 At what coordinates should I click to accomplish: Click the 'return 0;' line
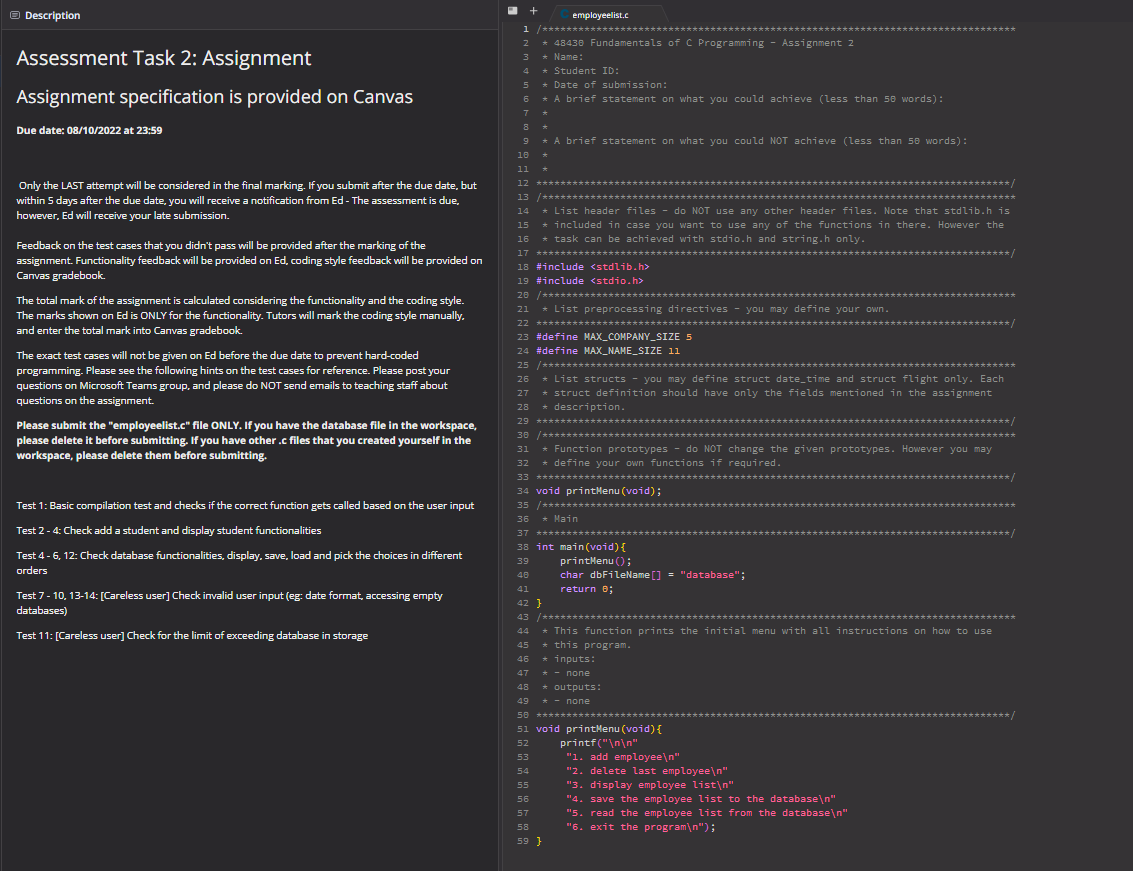[587, 589]
